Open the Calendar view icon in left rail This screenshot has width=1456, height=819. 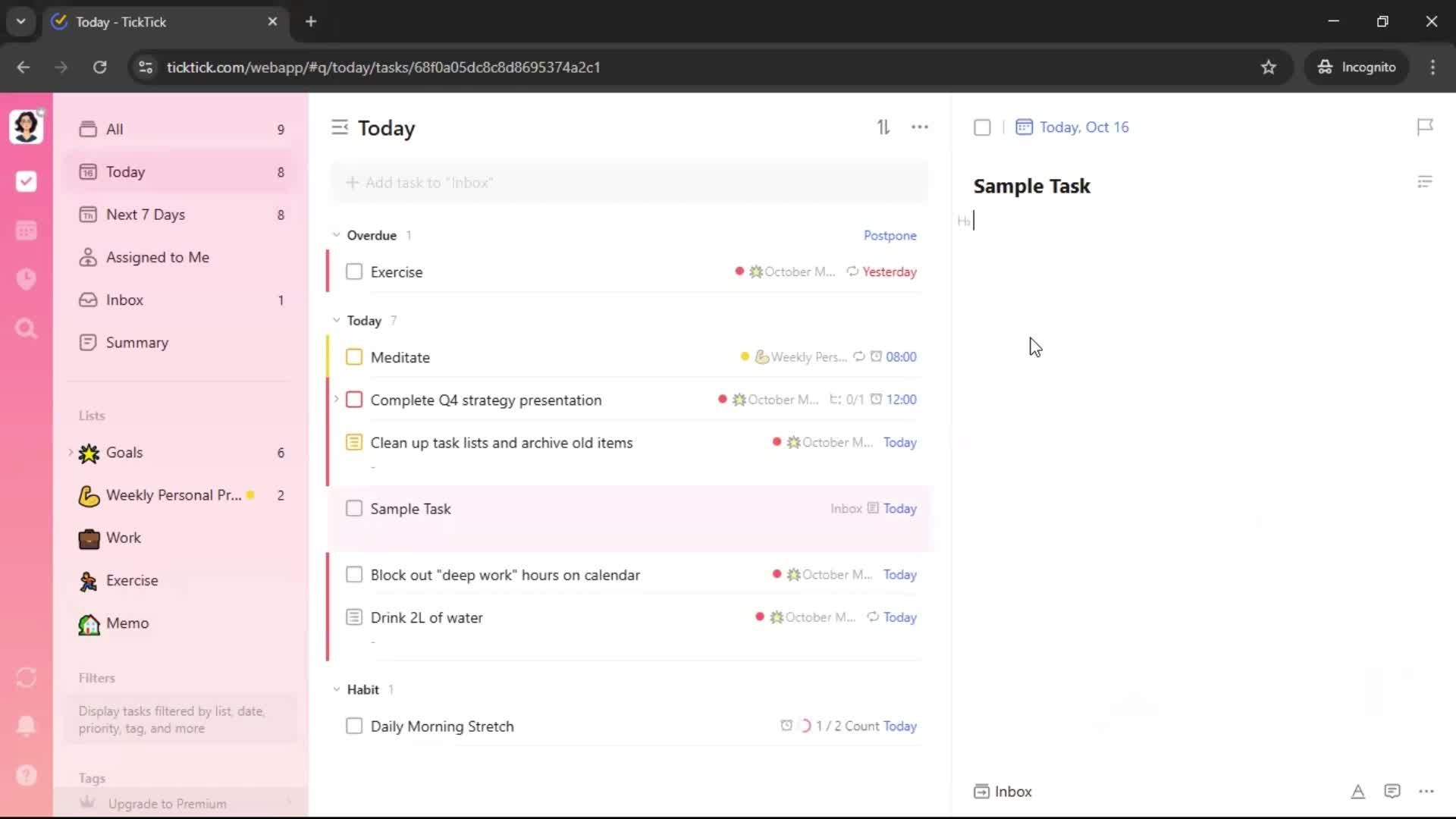(x=26, y=231)
